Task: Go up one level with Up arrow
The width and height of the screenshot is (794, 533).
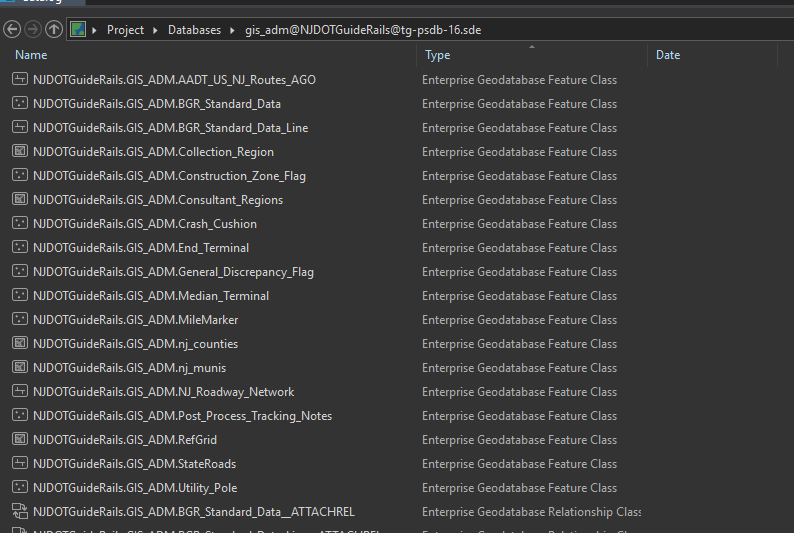Action: pyautogui.click(x=54, y=29)
